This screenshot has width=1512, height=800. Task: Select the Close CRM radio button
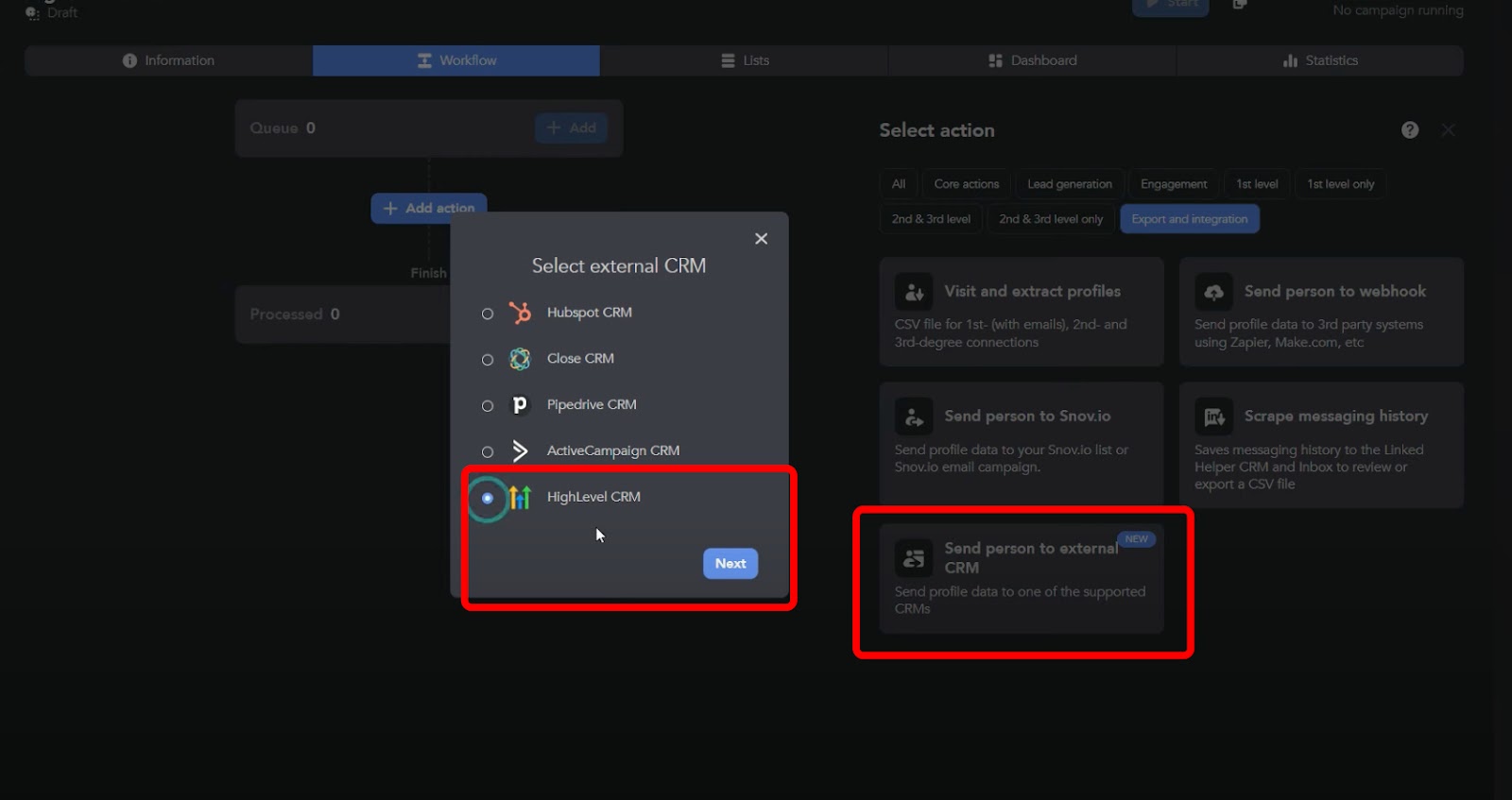pos(488,360)
